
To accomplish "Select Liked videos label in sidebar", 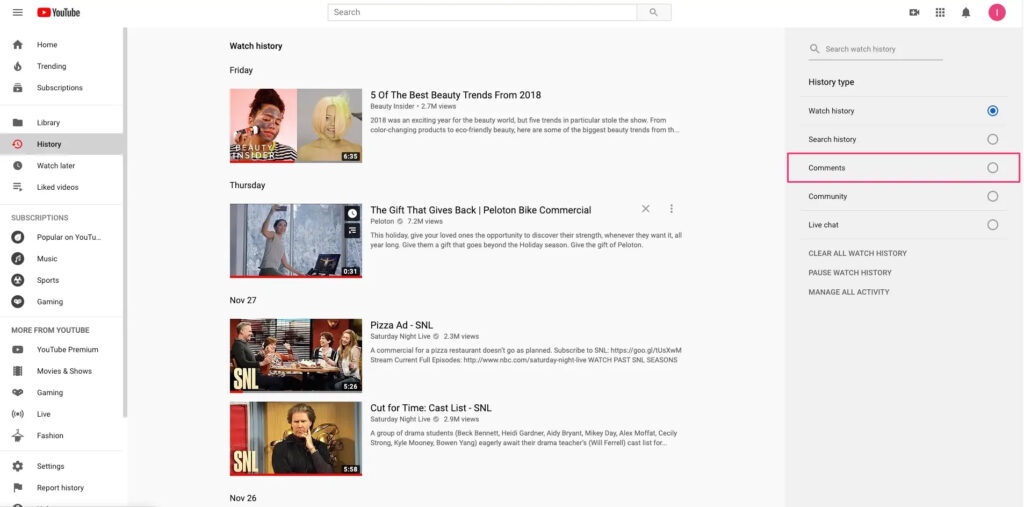I will [57, 187].
